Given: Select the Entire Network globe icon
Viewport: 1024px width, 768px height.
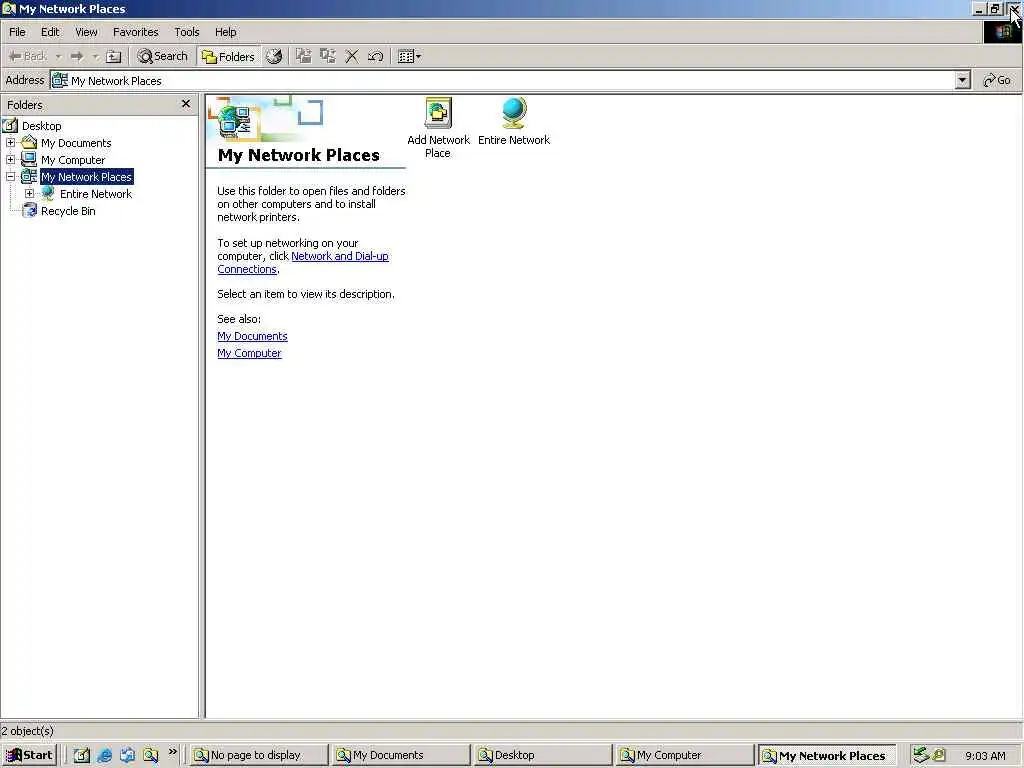Looking at the screenshot, I should (515, 114).
